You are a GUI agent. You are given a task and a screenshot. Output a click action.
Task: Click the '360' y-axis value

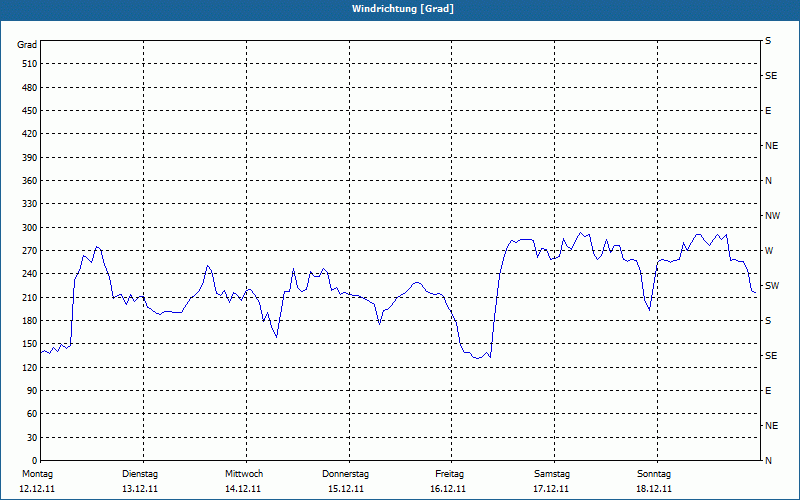point(30,181)
